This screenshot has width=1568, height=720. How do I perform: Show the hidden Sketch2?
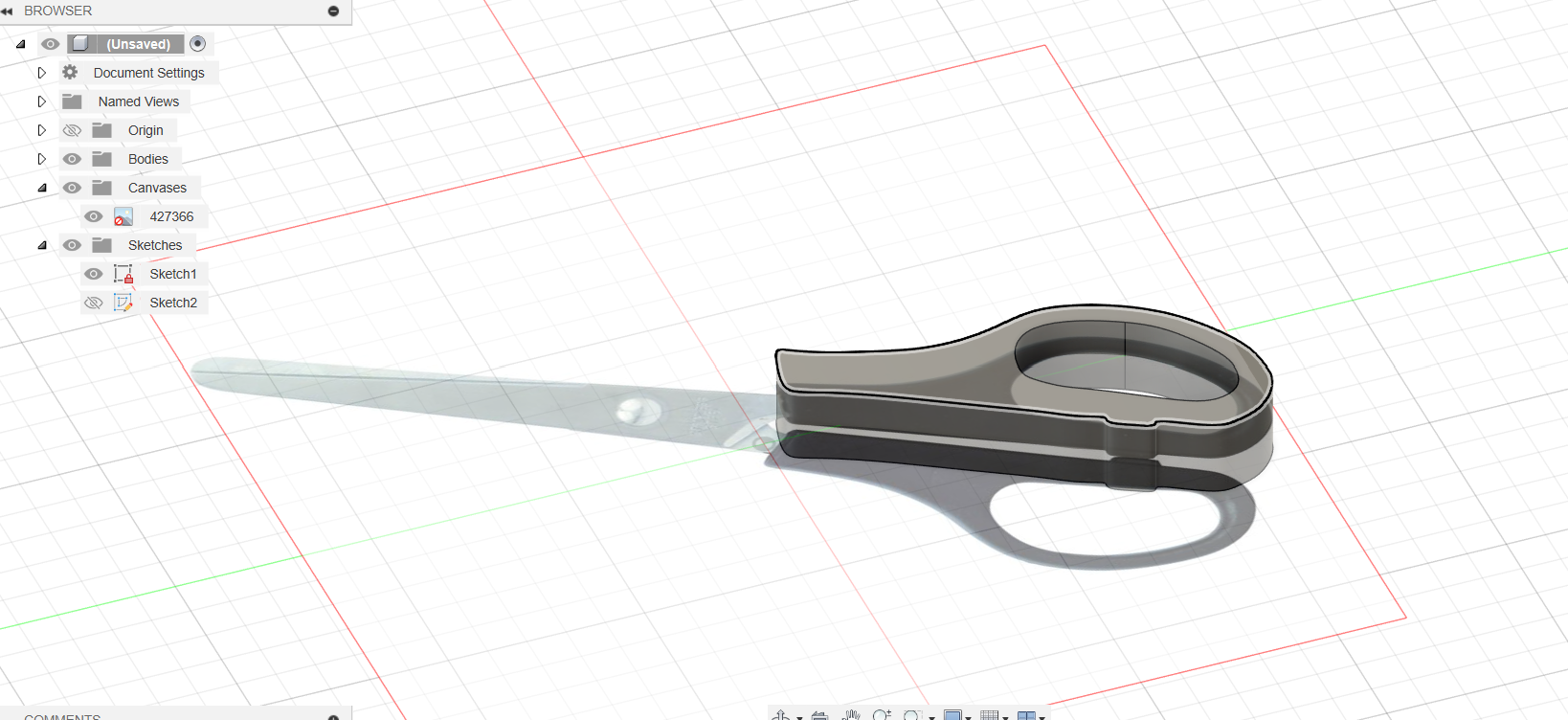(93, 303)
